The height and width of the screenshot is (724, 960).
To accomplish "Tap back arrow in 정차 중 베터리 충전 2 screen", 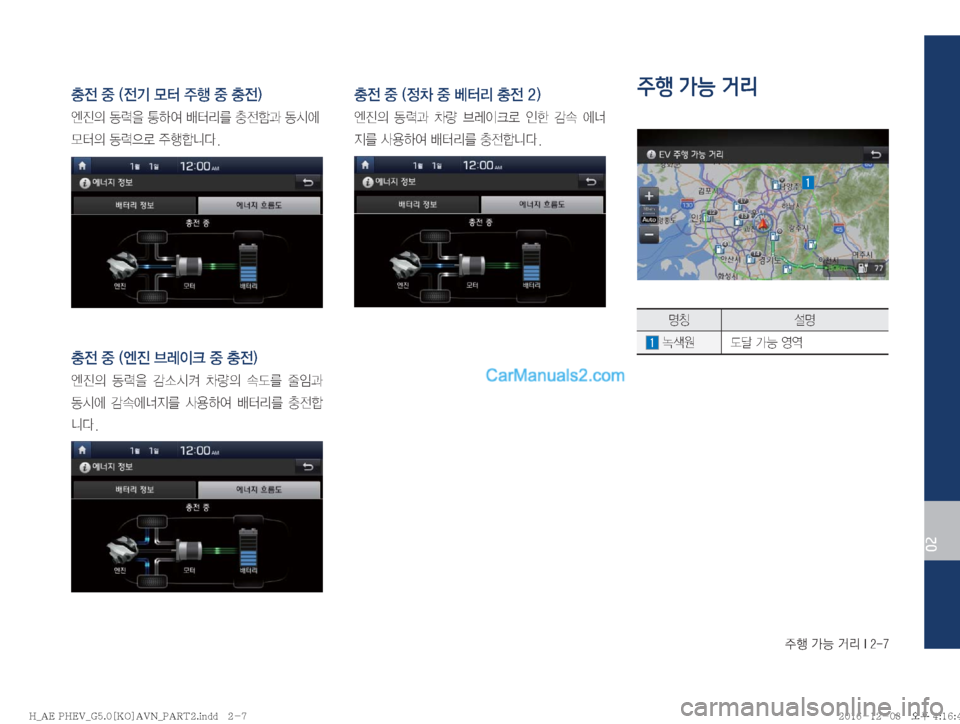I will (x=591, y=182).
